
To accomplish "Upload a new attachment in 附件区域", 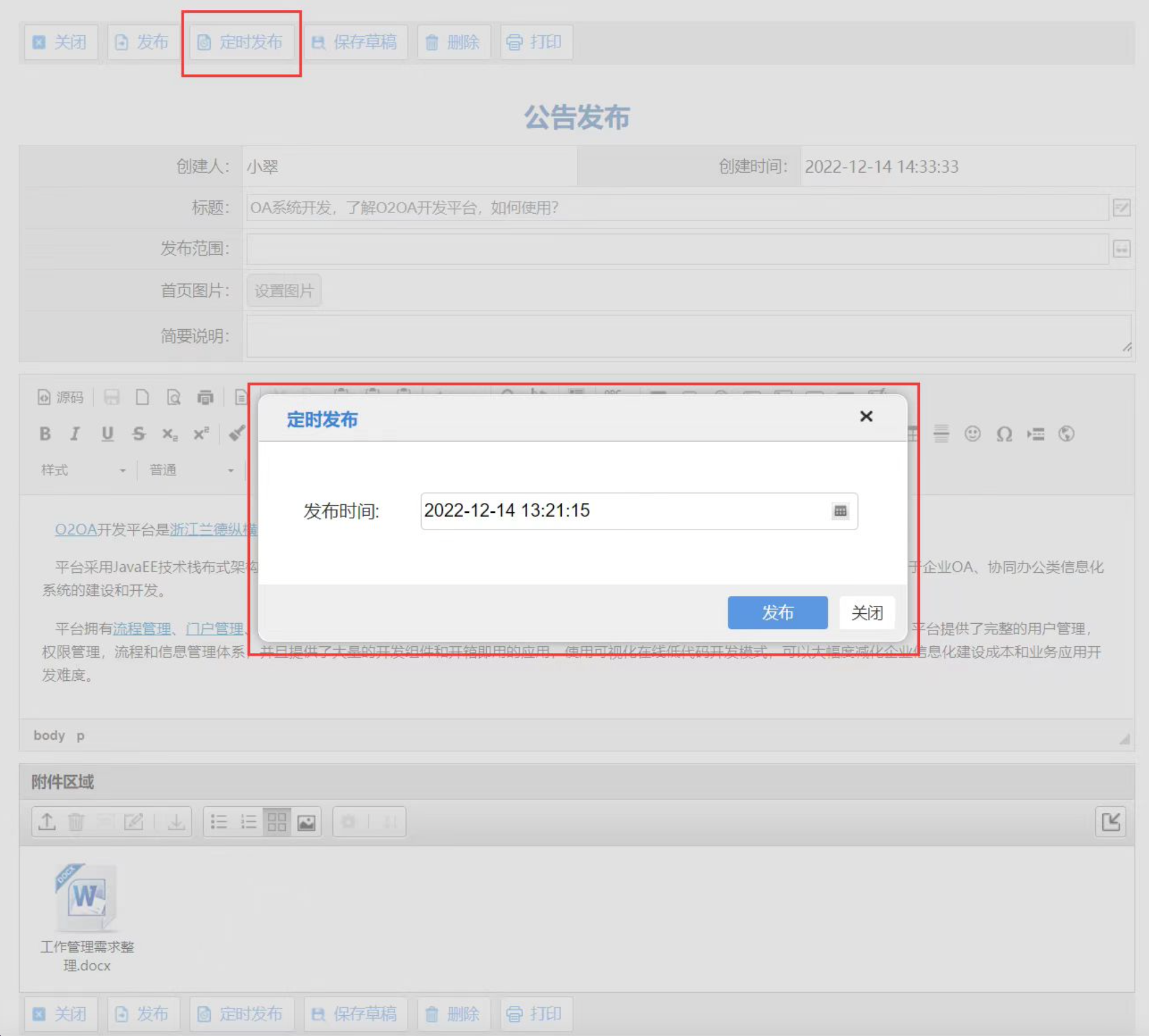I will pyautogui.click(x=47, y=821).
